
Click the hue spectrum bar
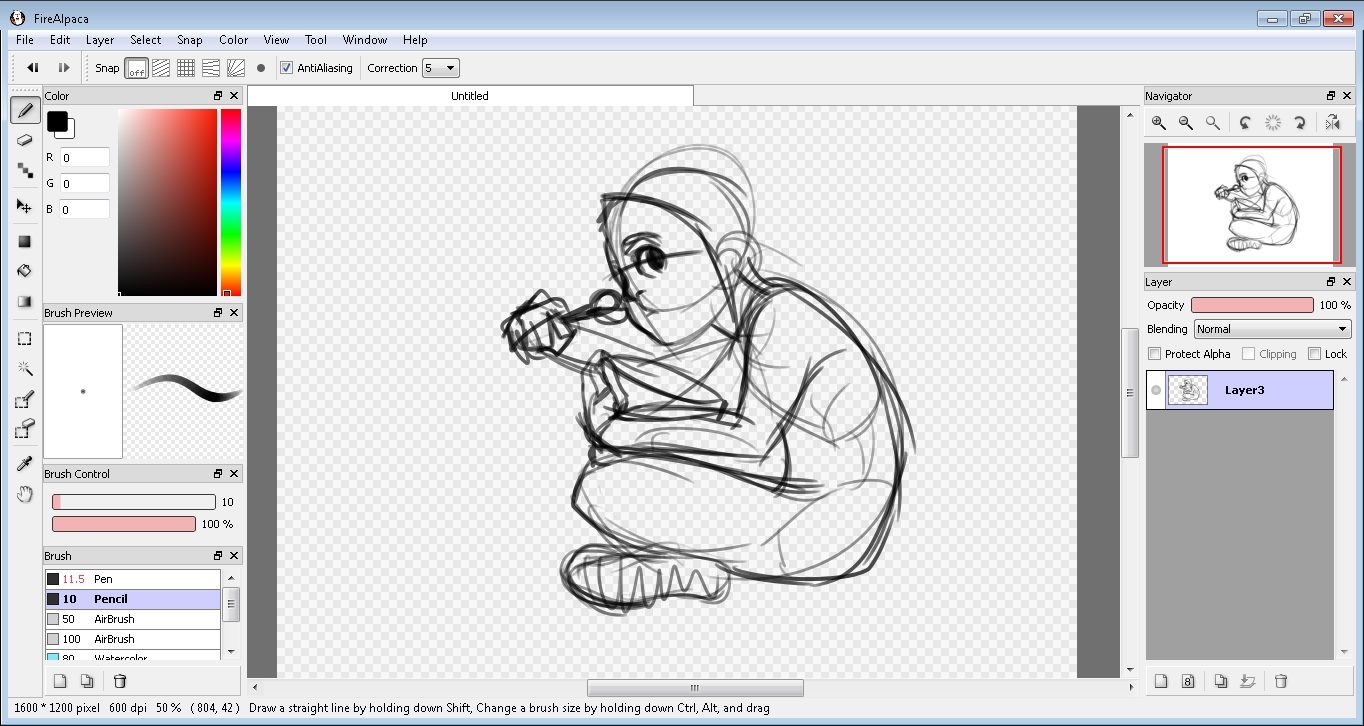tap(231, 202)
